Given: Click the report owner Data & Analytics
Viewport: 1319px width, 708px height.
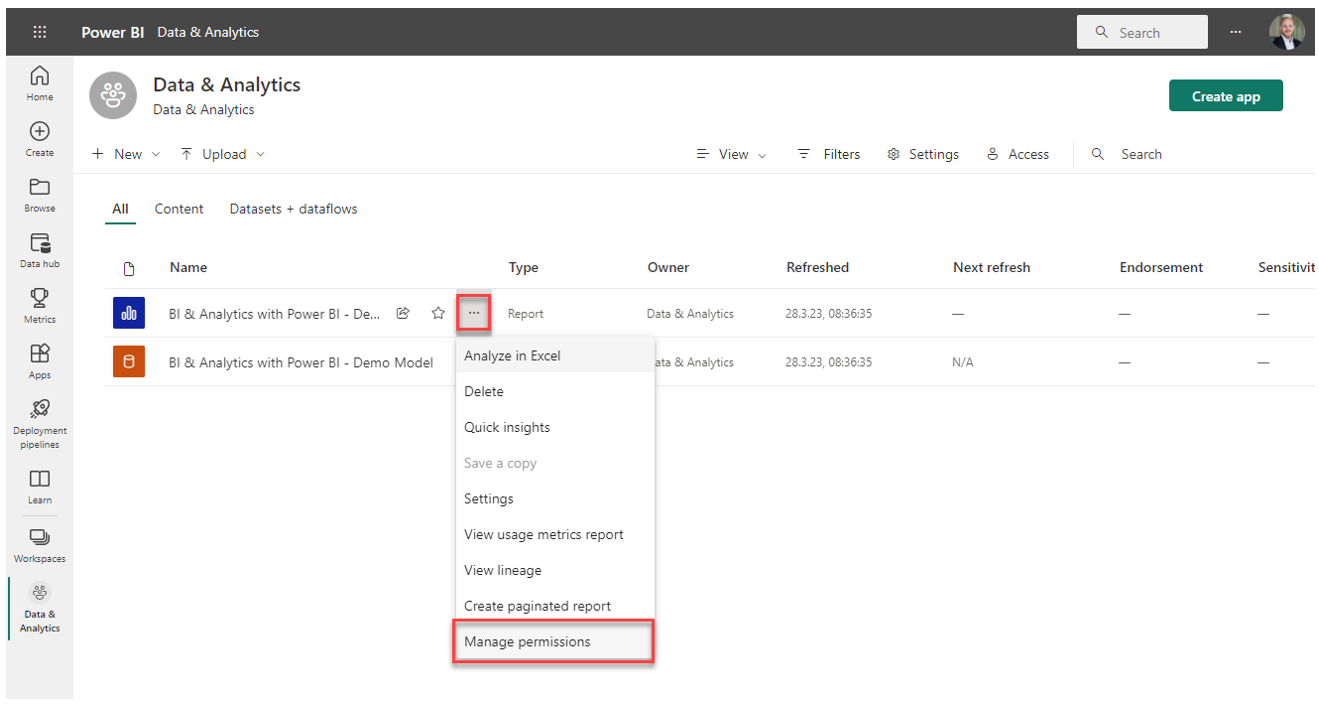Looking at the screenshot, I should (690, 314).
